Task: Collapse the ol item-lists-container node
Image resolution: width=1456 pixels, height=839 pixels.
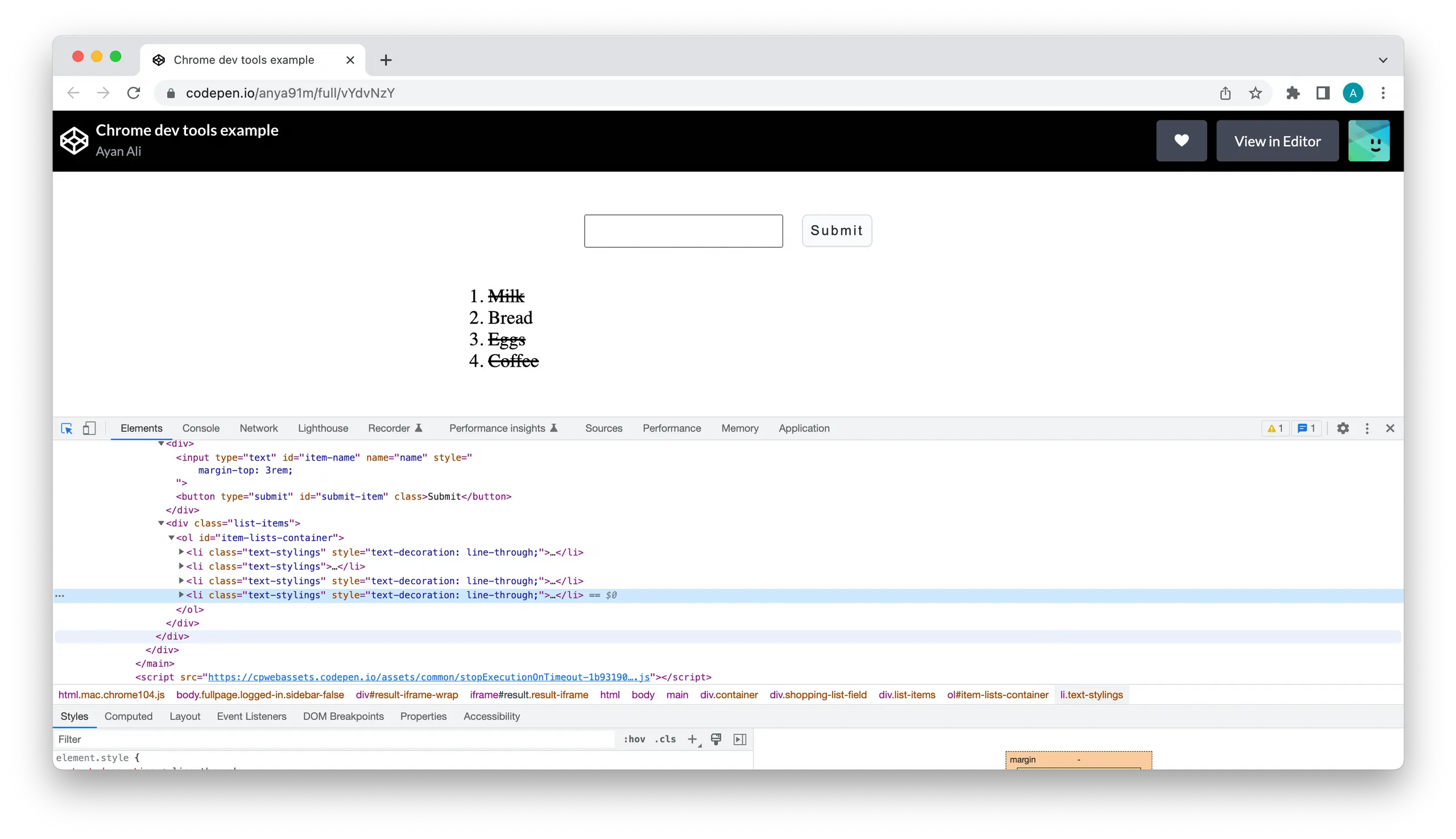Action: pos(171,538)
